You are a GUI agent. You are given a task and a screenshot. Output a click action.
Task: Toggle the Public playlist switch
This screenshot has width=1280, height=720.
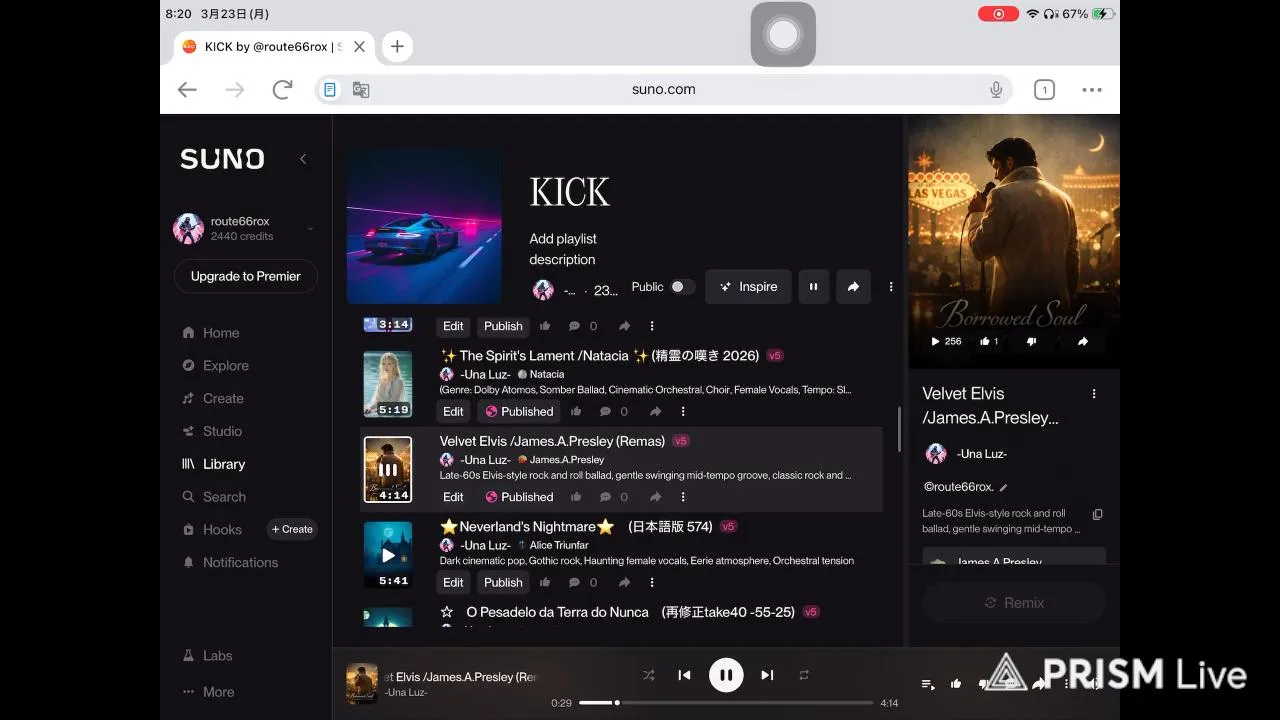click(x=682, y=287)
